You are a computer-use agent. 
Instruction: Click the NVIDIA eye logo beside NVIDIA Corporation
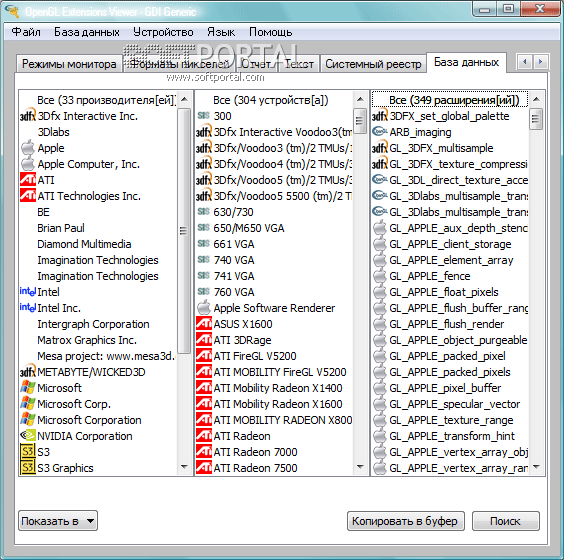click(28, 436)
